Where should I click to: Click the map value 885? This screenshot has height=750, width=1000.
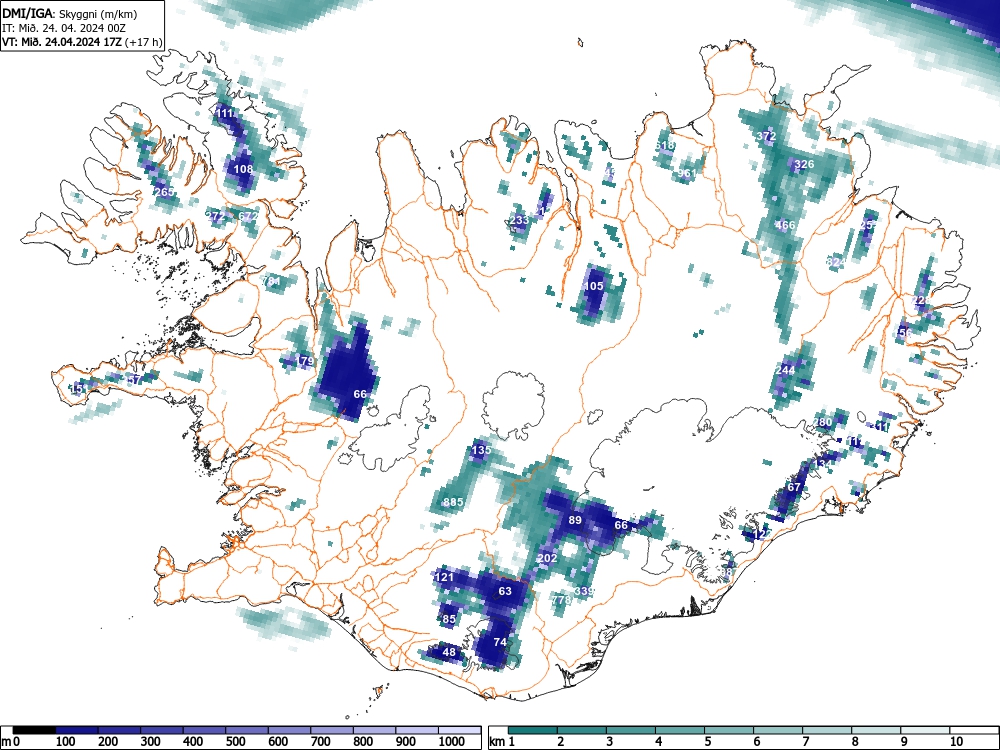453,503
